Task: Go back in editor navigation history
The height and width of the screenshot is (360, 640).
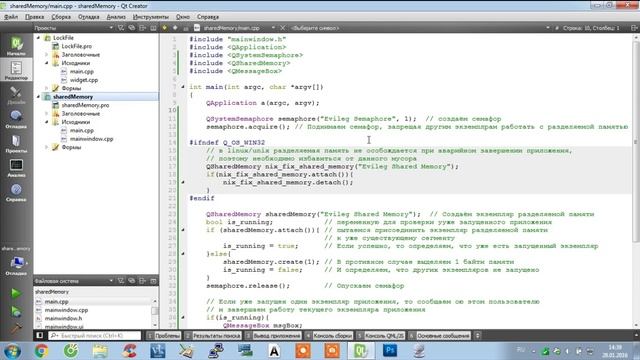Action: click(x=164, y=28)
